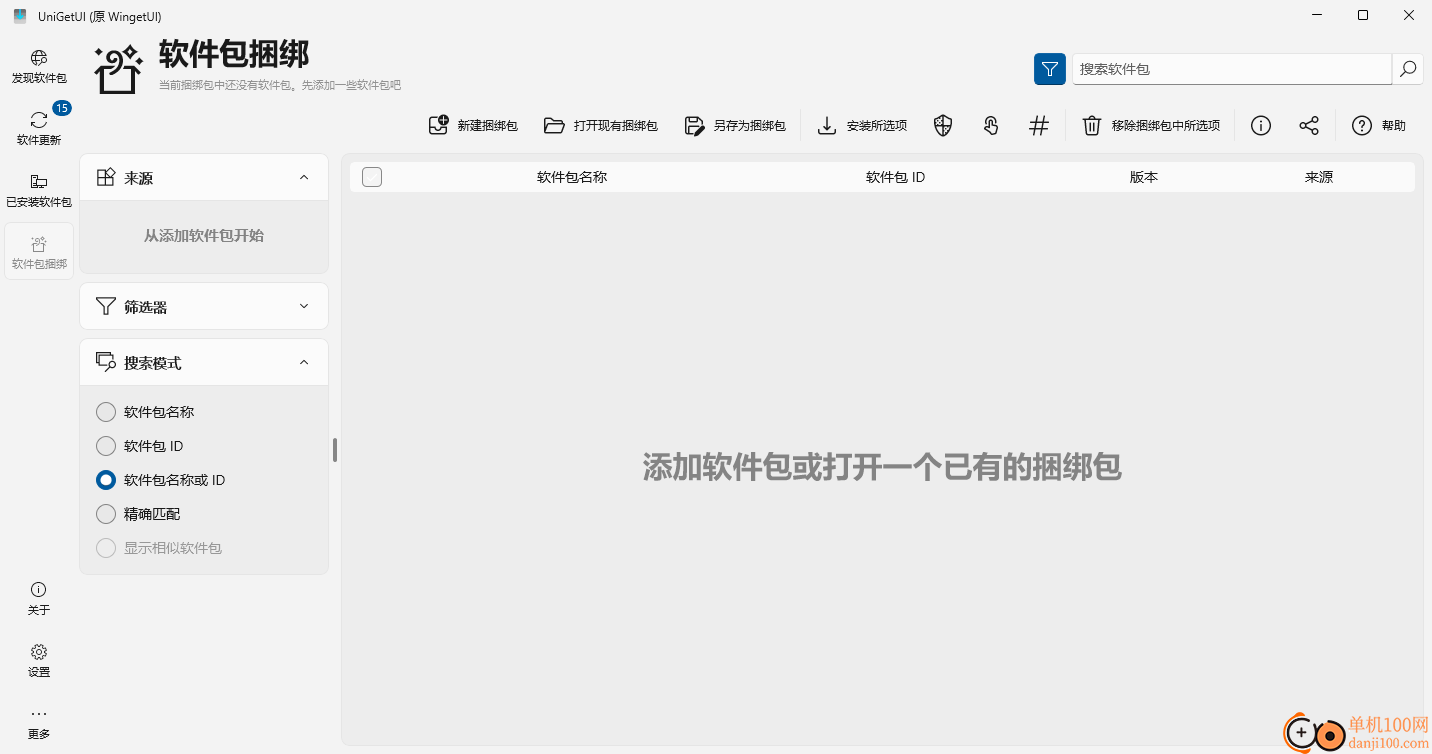
Task: Sort by 软件包名称 column header
Action: [x=572, y=177]
